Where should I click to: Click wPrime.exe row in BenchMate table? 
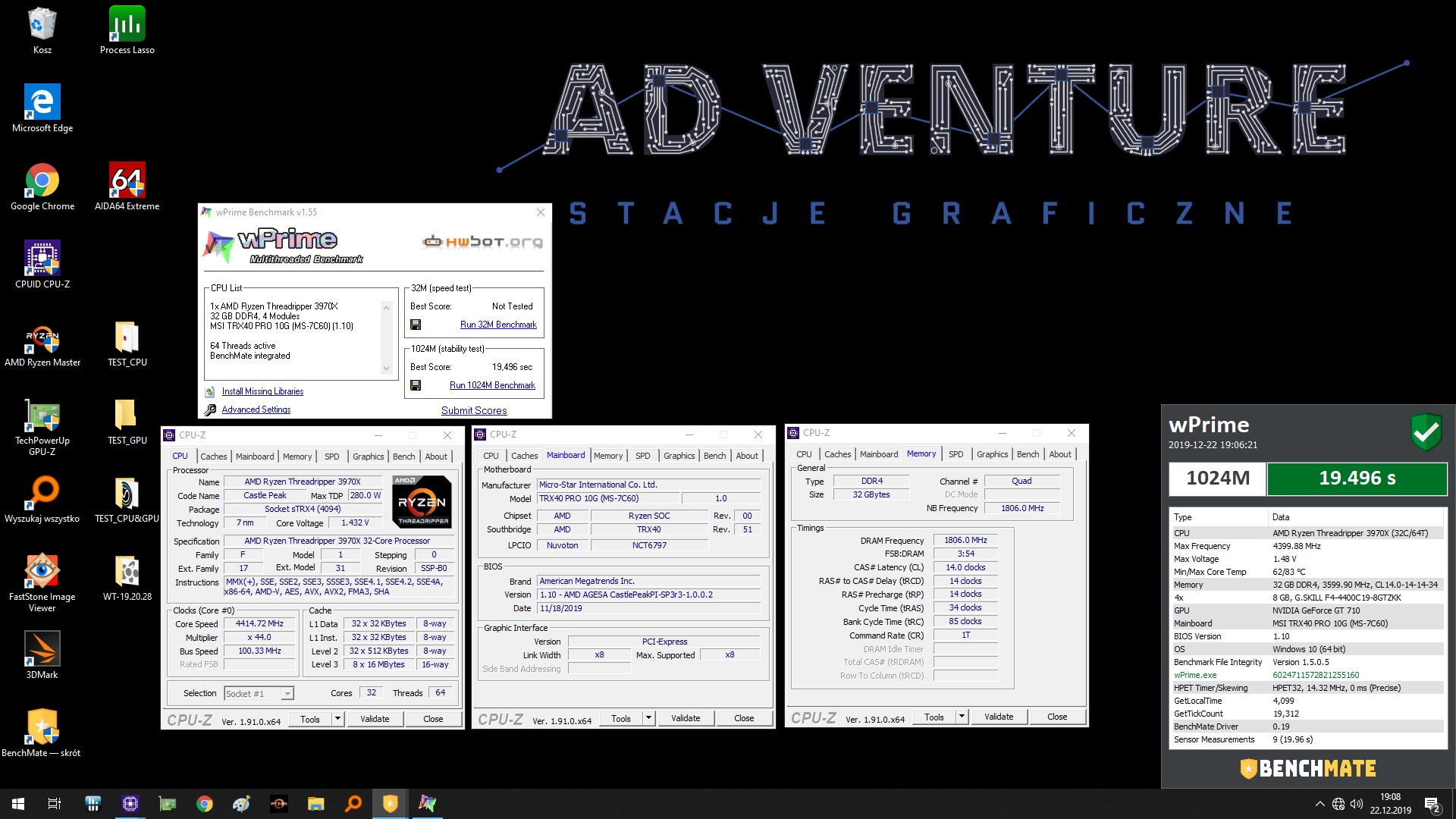coord(1307,675)
